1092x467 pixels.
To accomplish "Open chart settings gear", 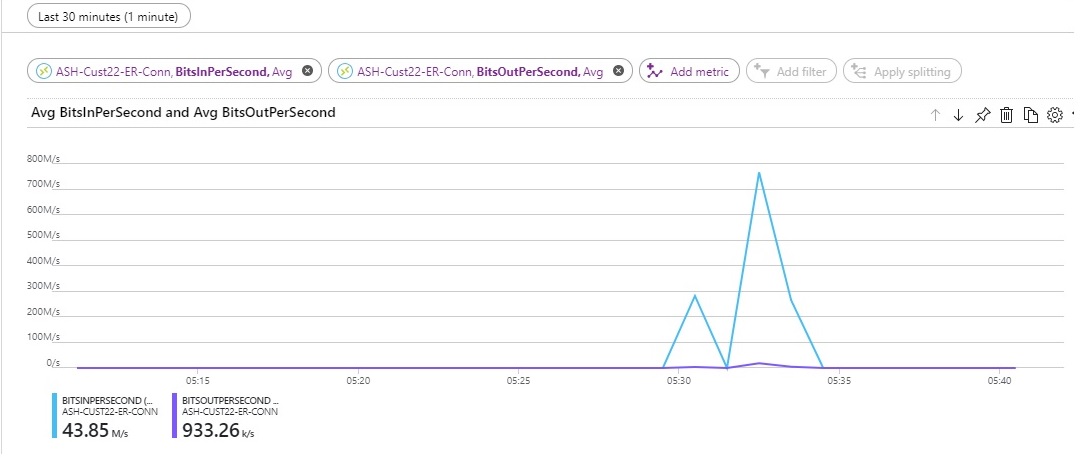I will coord(1054,115).
